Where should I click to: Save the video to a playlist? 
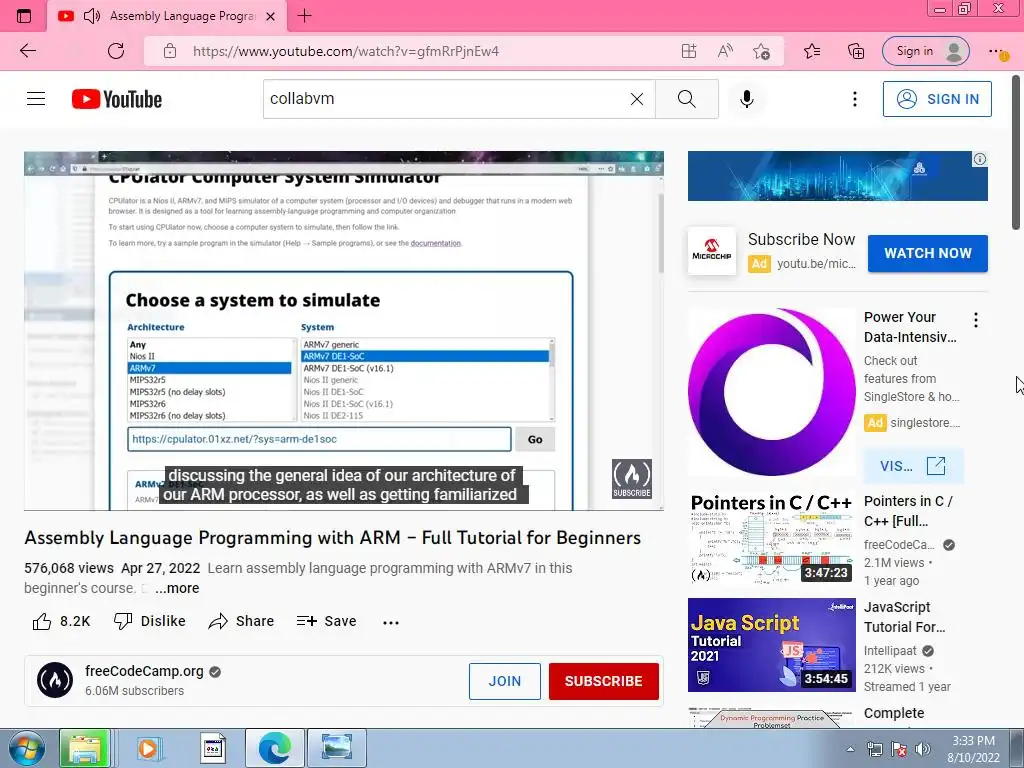coord(327,621)
